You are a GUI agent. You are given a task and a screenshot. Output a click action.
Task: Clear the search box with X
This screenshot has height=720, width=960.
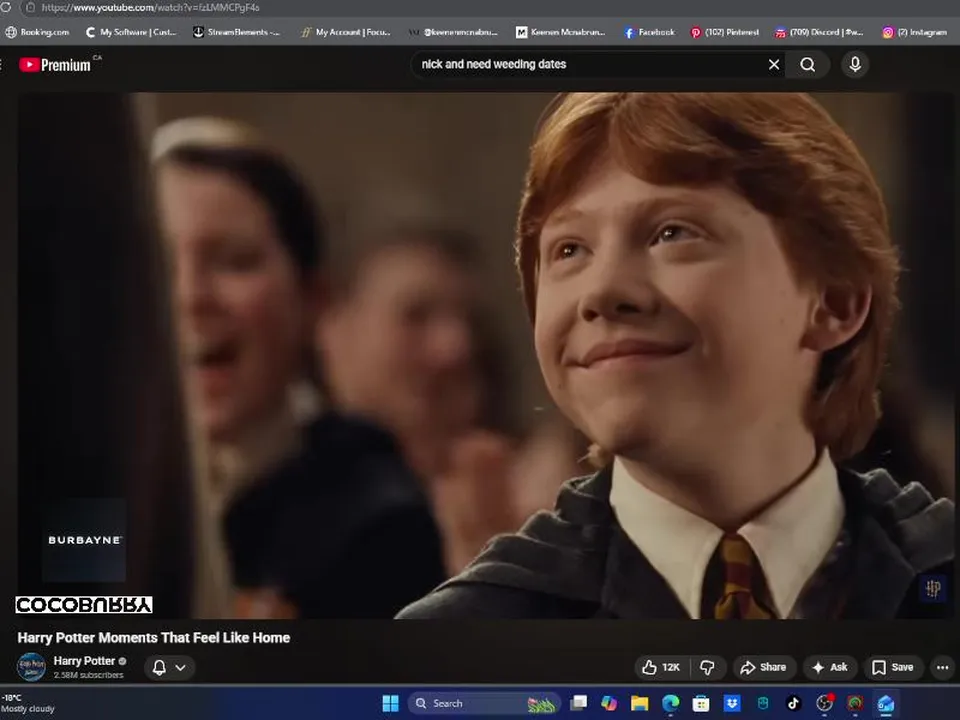click(774, 64)
